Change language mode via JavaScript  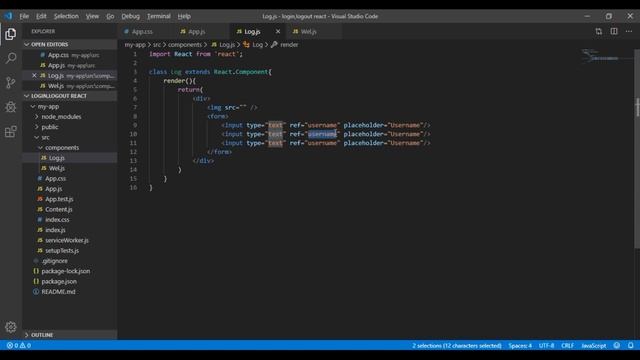pos(593,345)
